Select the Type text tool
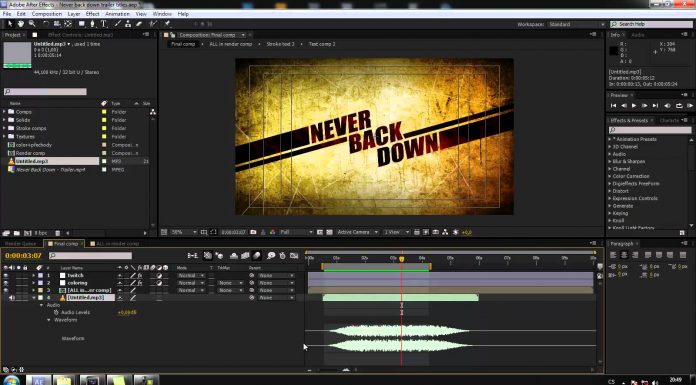 (x=103, y=24)
